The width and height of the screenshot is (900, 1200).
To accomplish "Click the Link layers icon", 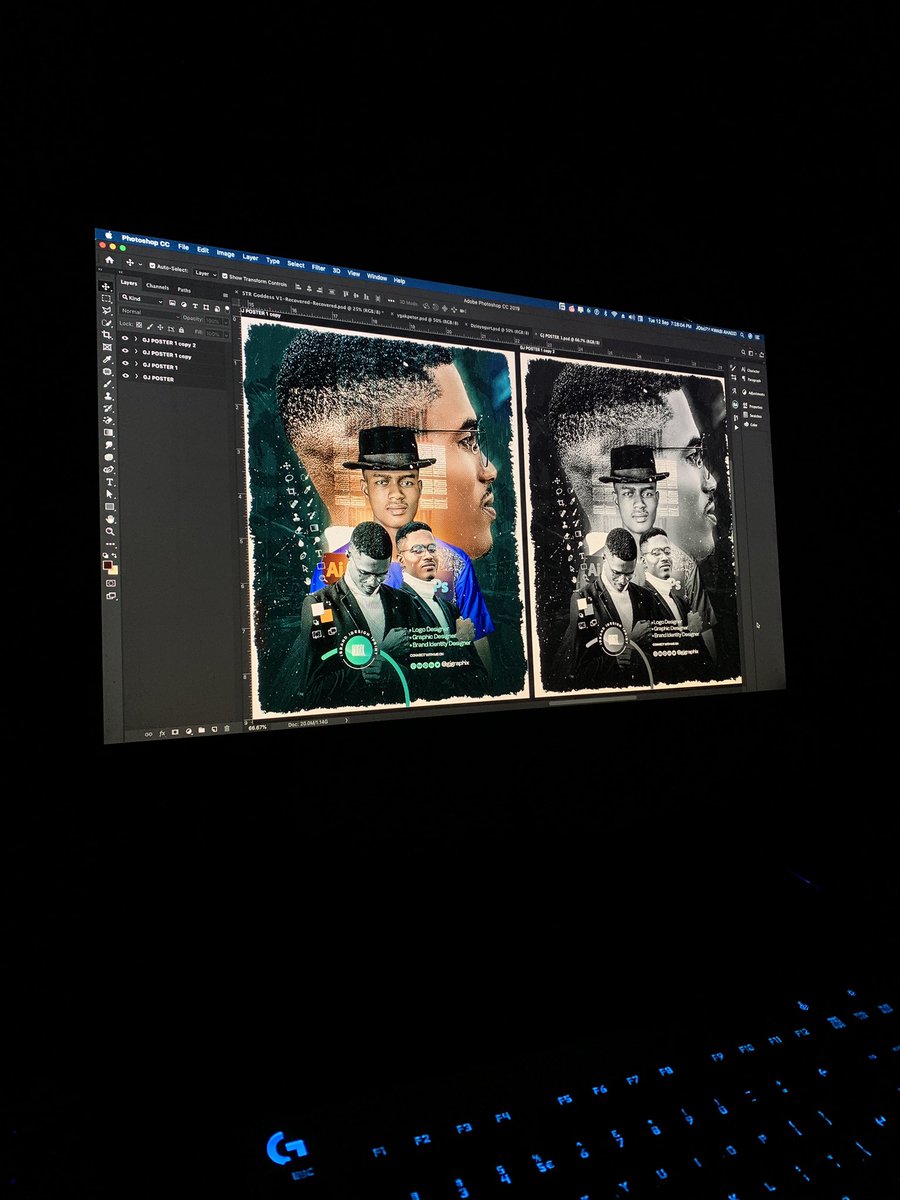I will point(148,734).
